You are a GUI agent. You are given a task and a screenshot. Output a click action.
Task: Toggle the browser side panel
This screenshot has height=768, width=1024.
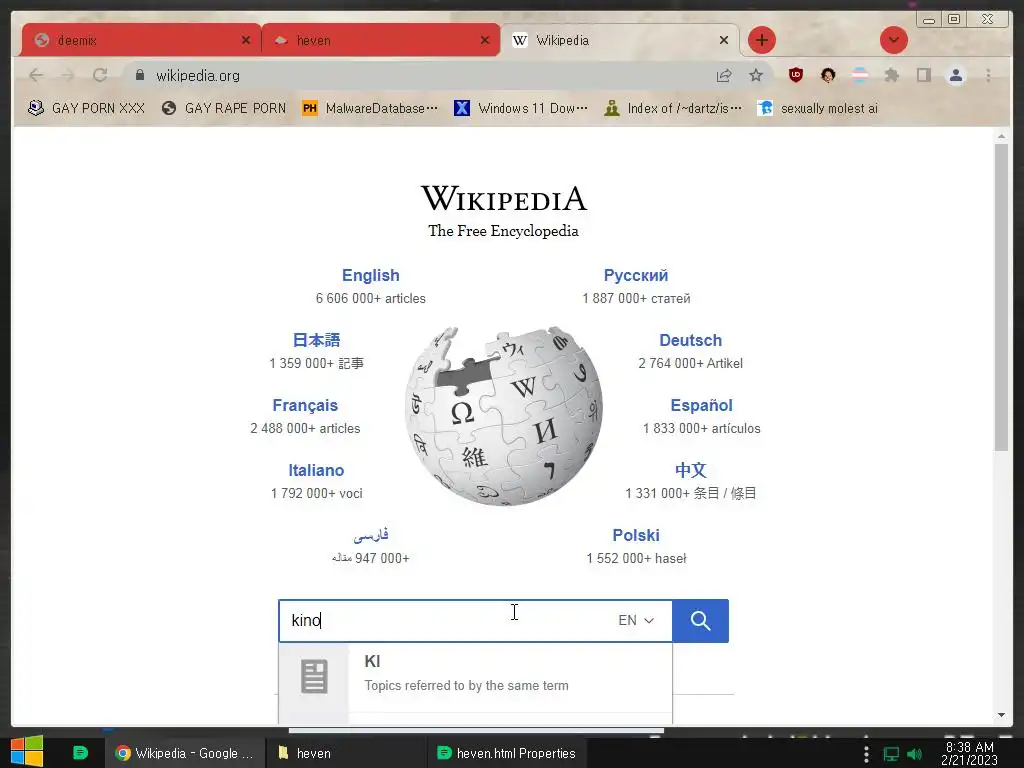(x=923, y=75)
